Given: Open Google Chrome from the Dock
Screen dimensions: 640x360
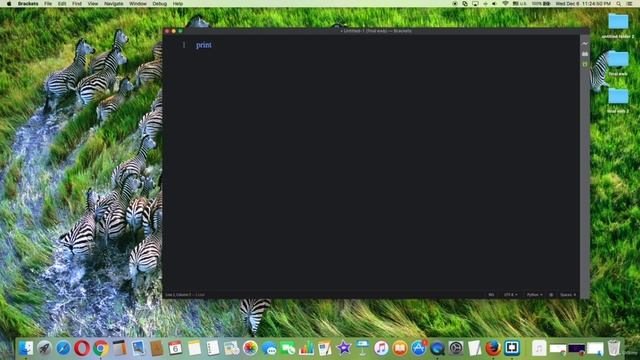Looking at the screenshot, I should click(101, 348).
